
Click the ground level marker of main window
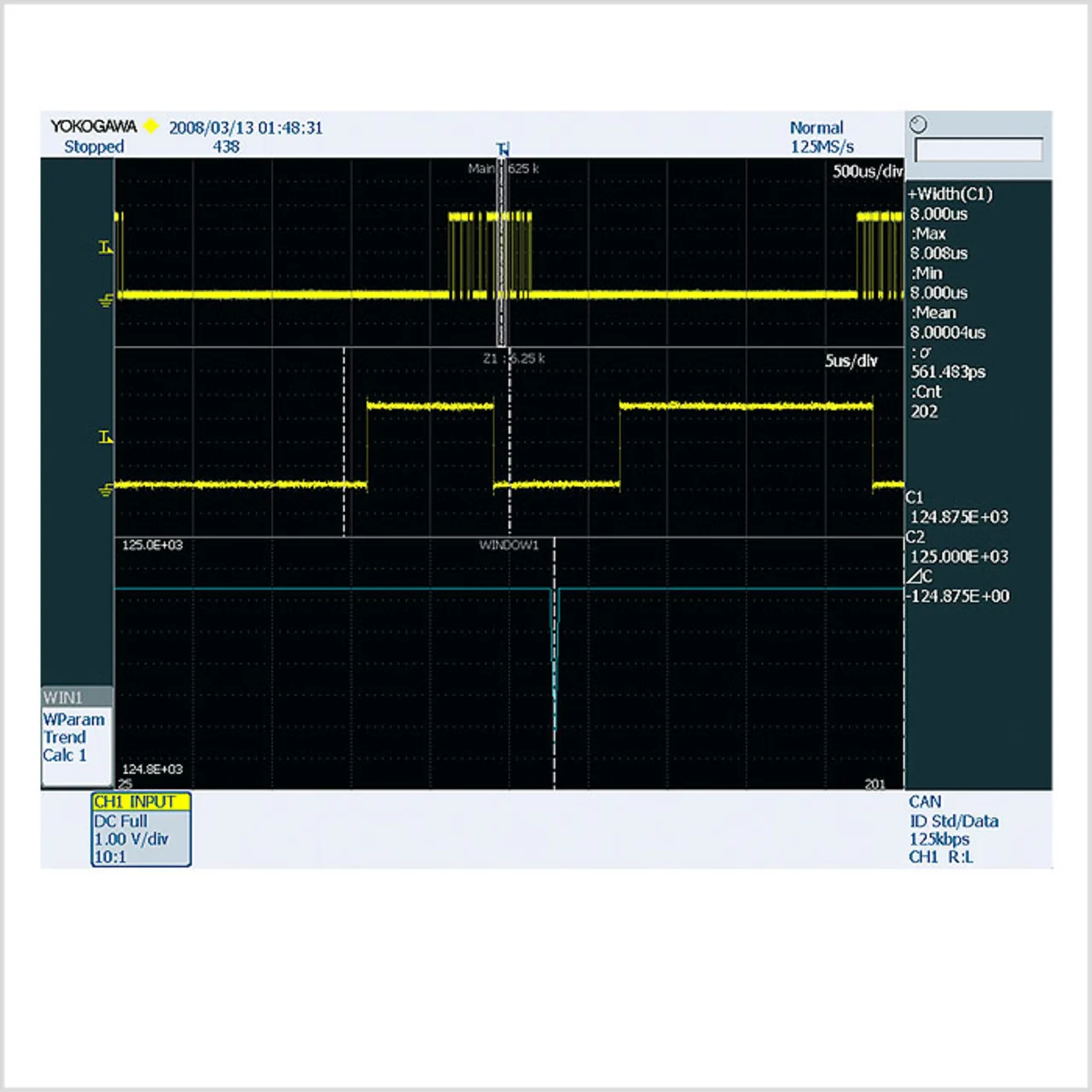(x=106, y=300)
